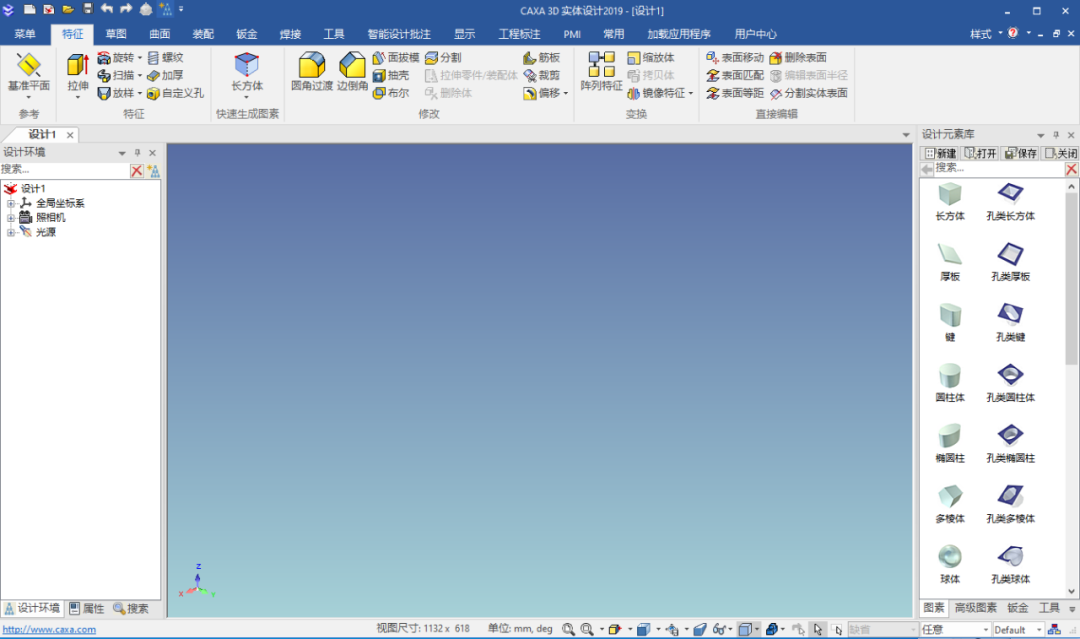Select the 表面匹配 match face tool

(x=734, y=75)
